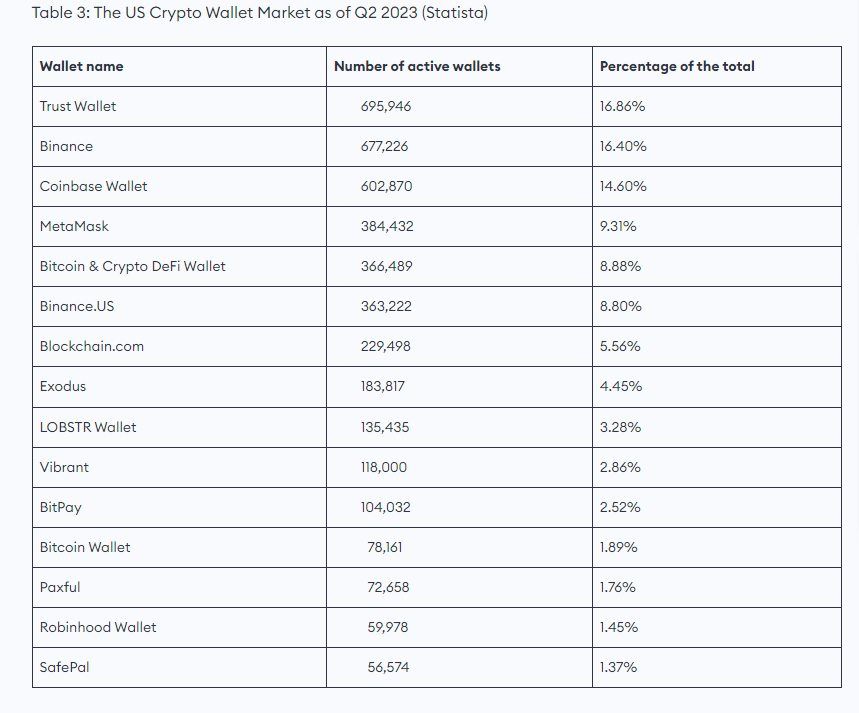This screenshot has width=859, height=713.
Task: Click the LOBSTR Wallet row label
Action: 88,427
